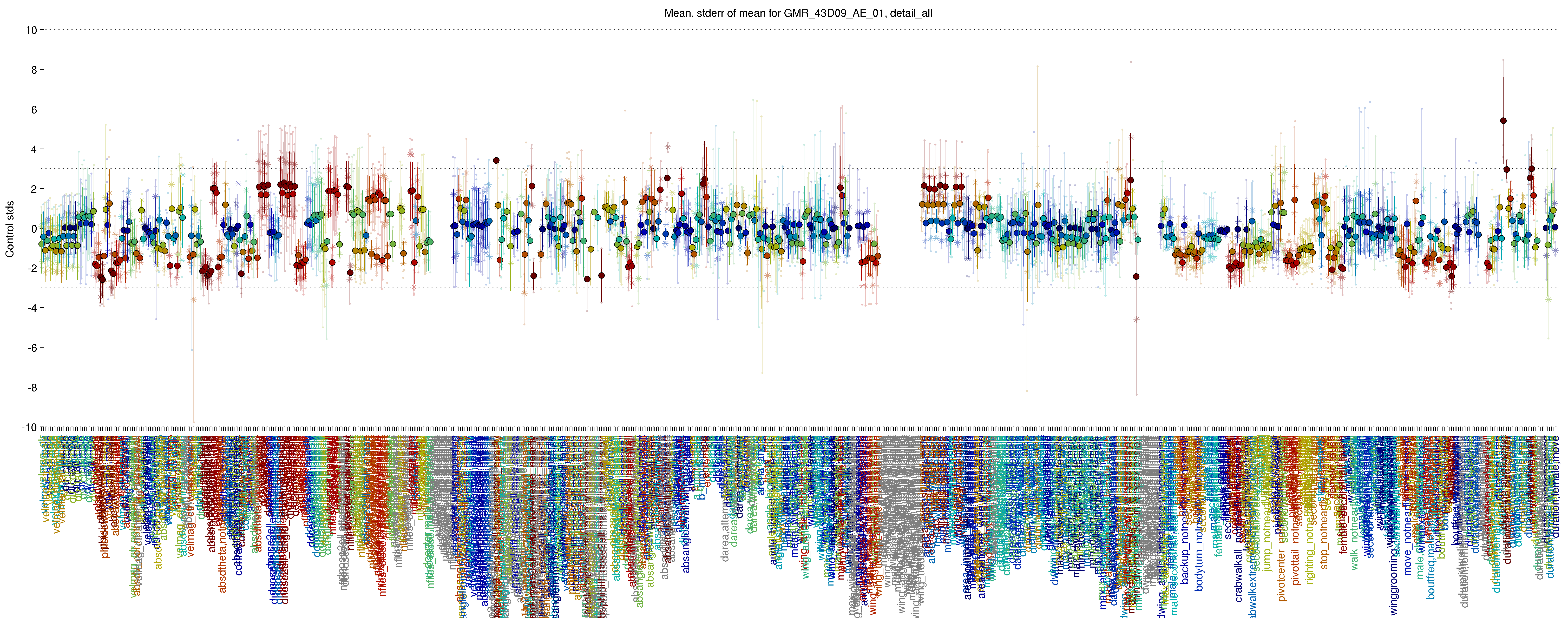Click the y-axis tick label '6'

tap(34, 109)
